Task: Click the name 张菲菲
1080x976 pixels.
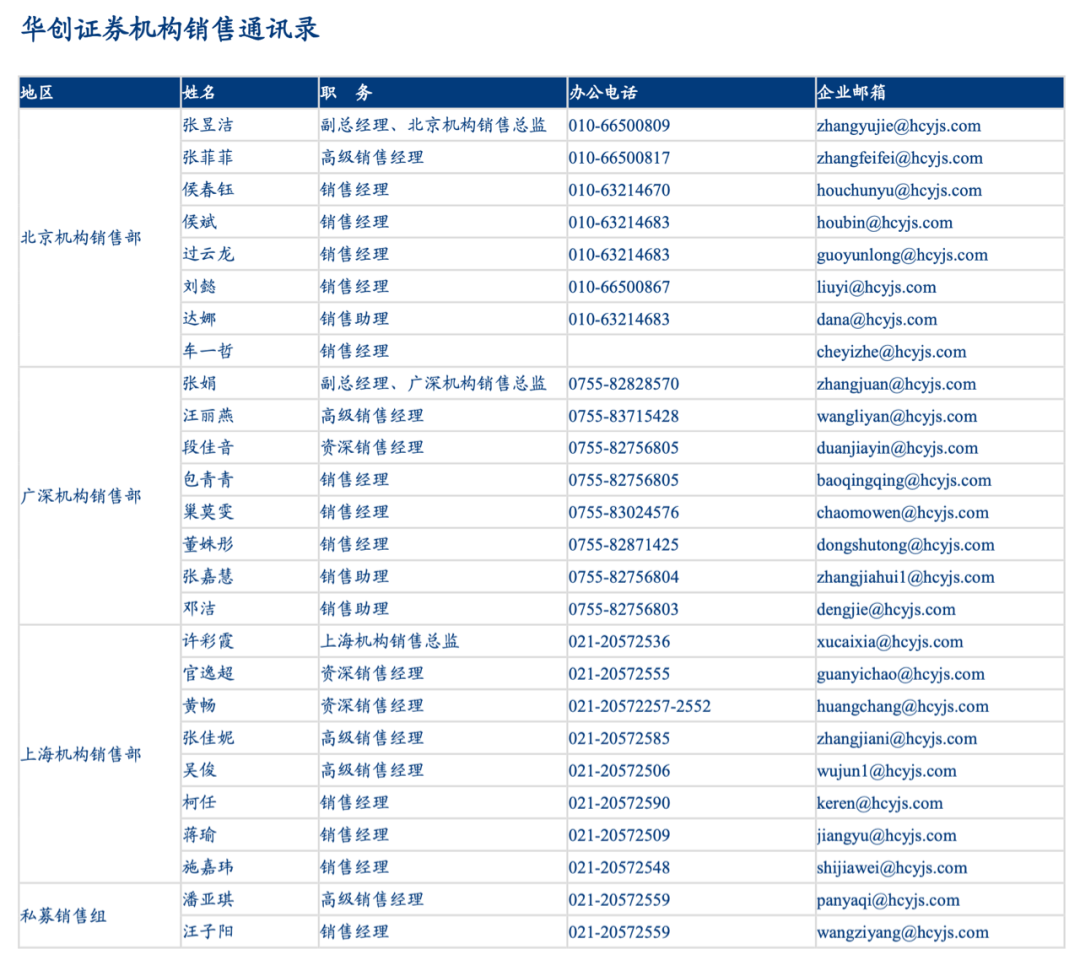Action: (208, 158)
